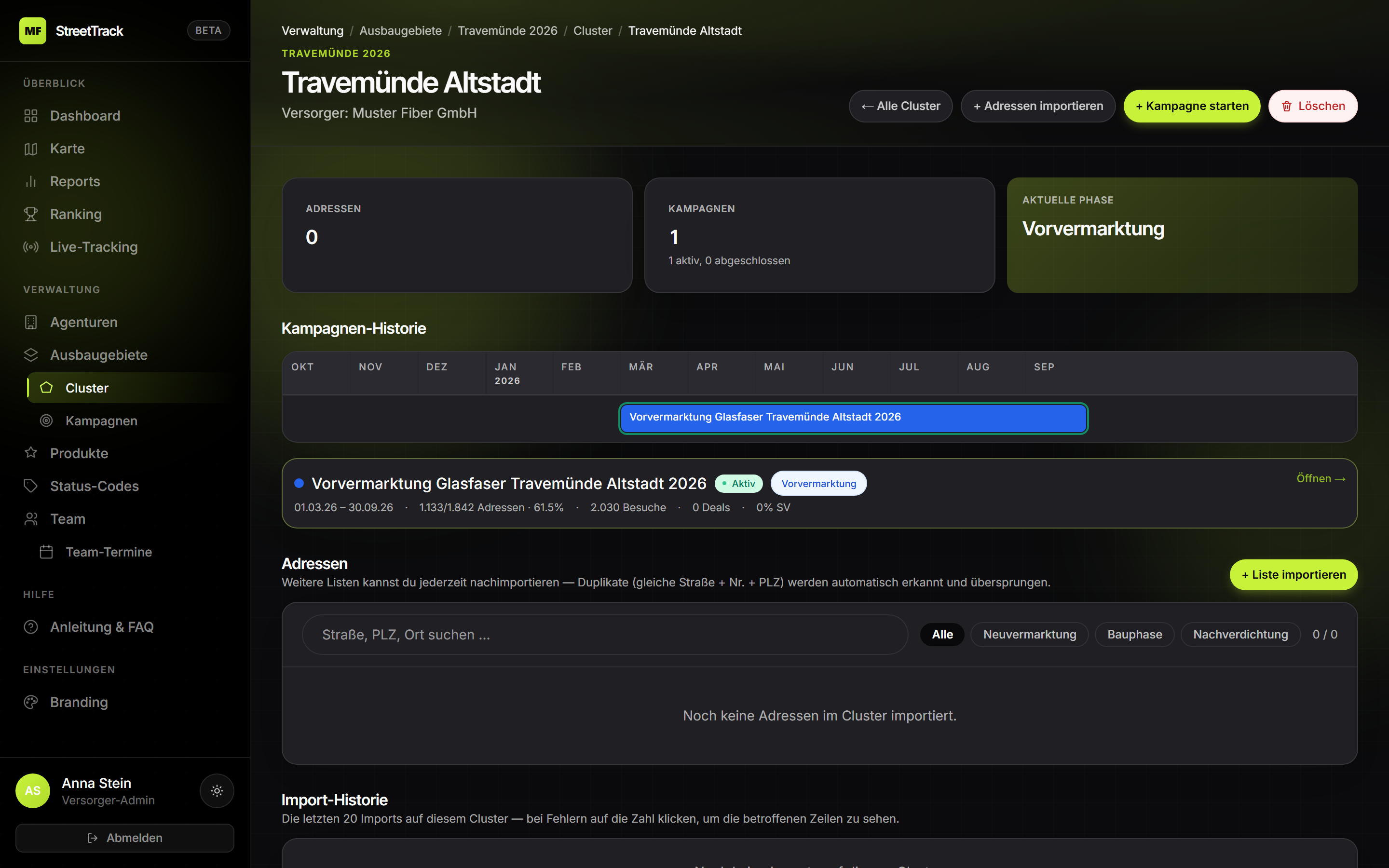Viewport: 1389px width, 868px height.
Task: Select the Nachverdichtung filter chip
Action: click(1240, 634)
